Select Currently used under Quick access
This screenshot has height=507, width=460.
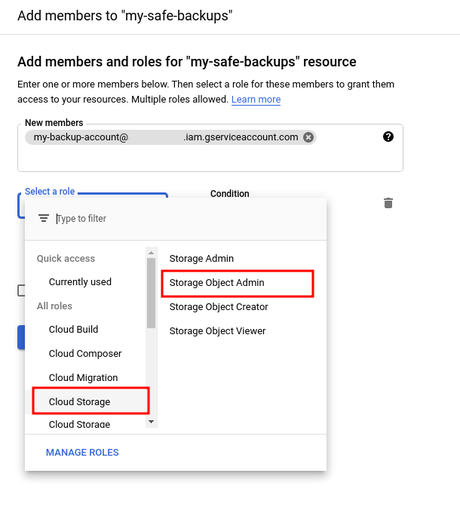tap(80, 282)
